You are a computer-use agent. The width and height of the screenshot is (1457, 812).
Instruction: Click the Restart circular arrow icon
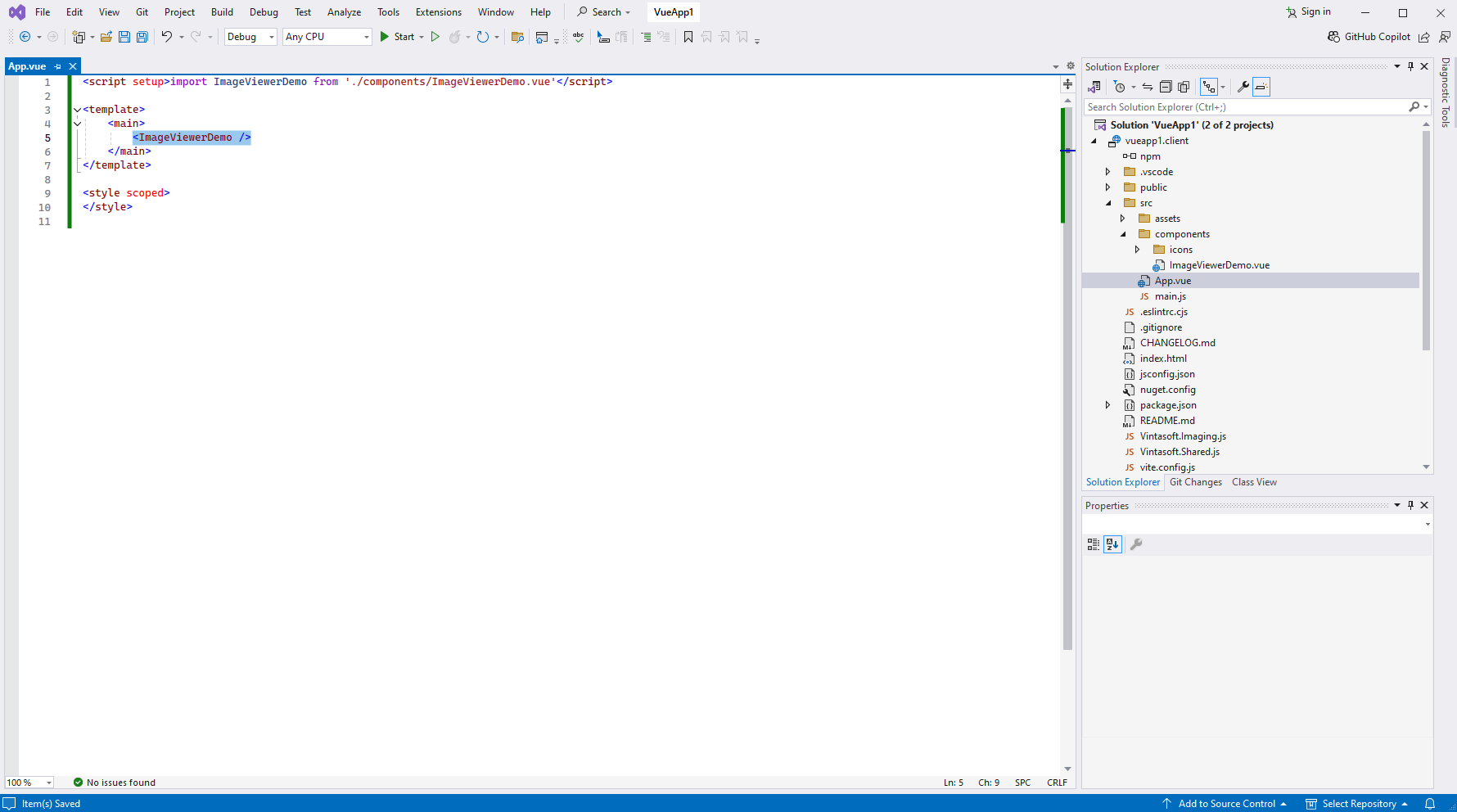tap(483, 37)
